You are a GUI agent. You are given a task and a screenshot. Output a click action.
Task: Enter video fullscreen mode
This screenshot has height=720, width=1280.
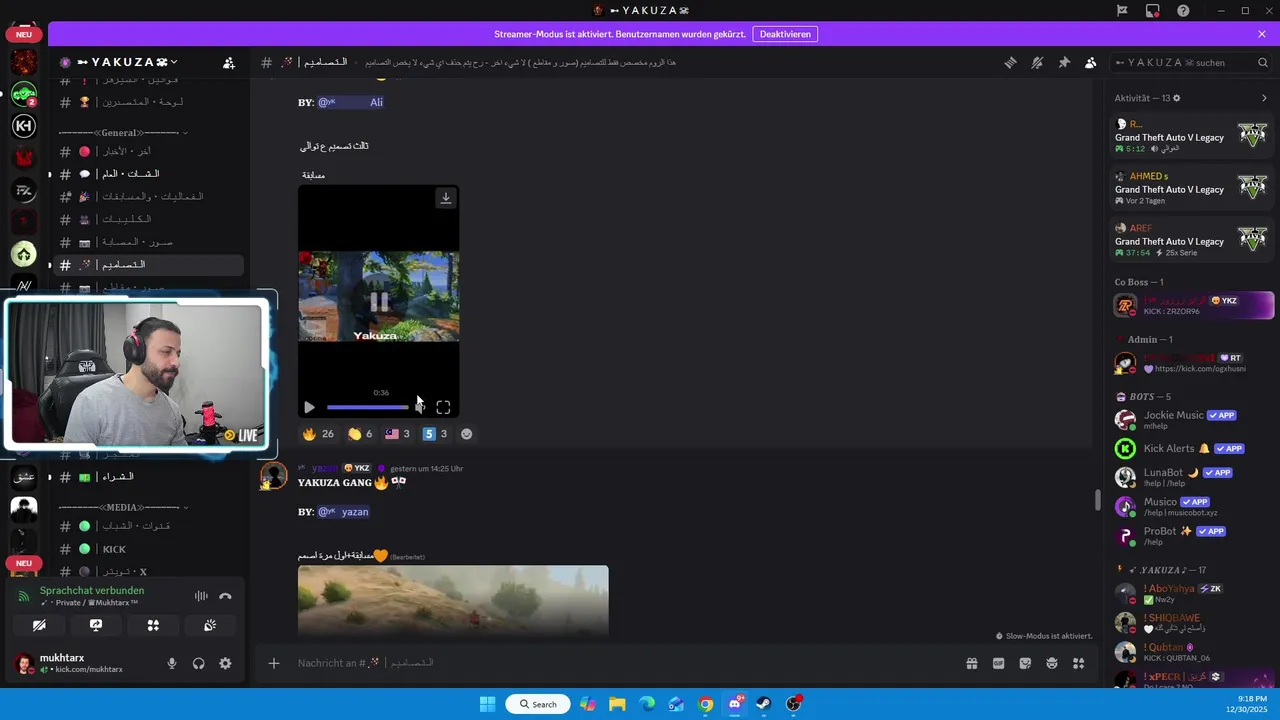pyautogui.click(x=443, y=407)
